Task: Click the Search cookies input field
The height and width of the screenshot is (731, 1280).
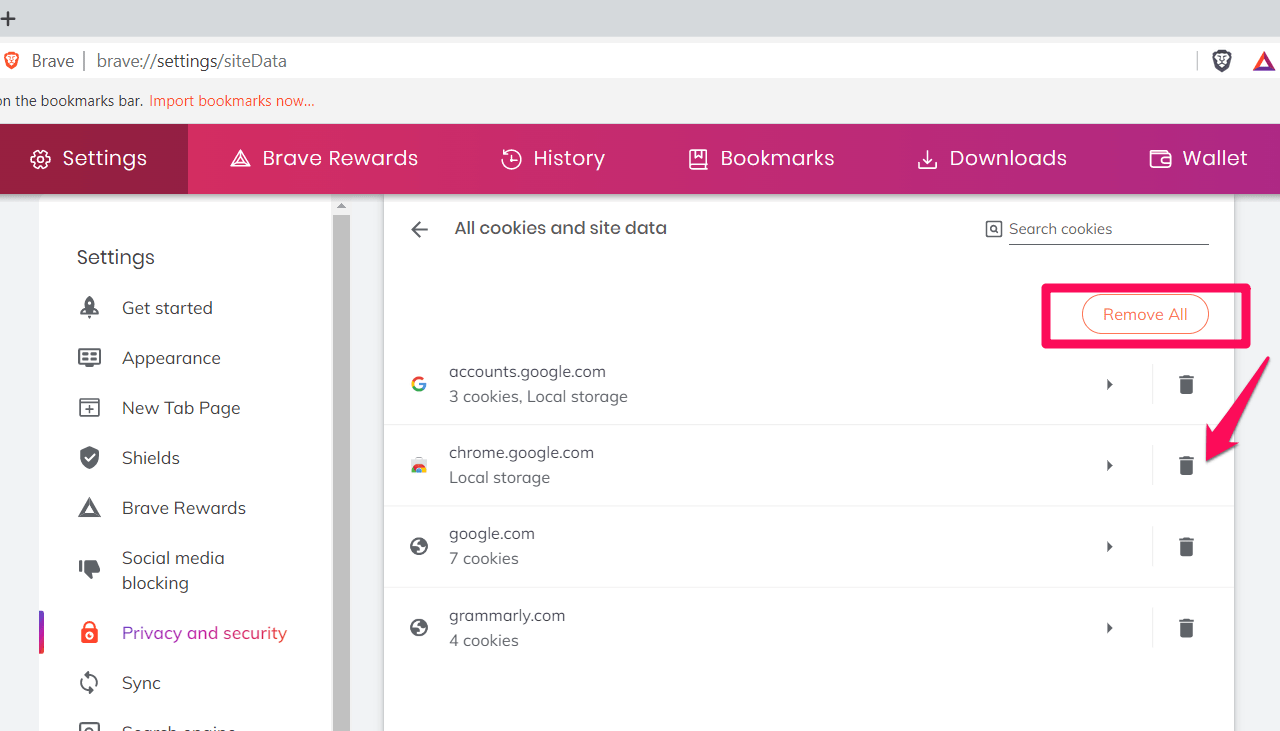Action: point(1107,229)
